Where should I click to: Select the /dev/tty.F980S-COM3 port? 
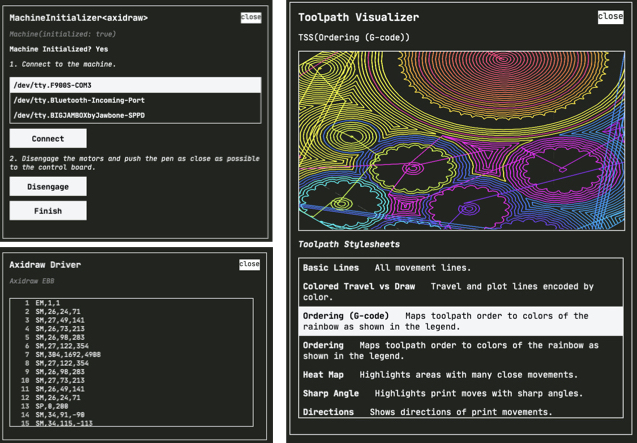click(x=135, y=85)
